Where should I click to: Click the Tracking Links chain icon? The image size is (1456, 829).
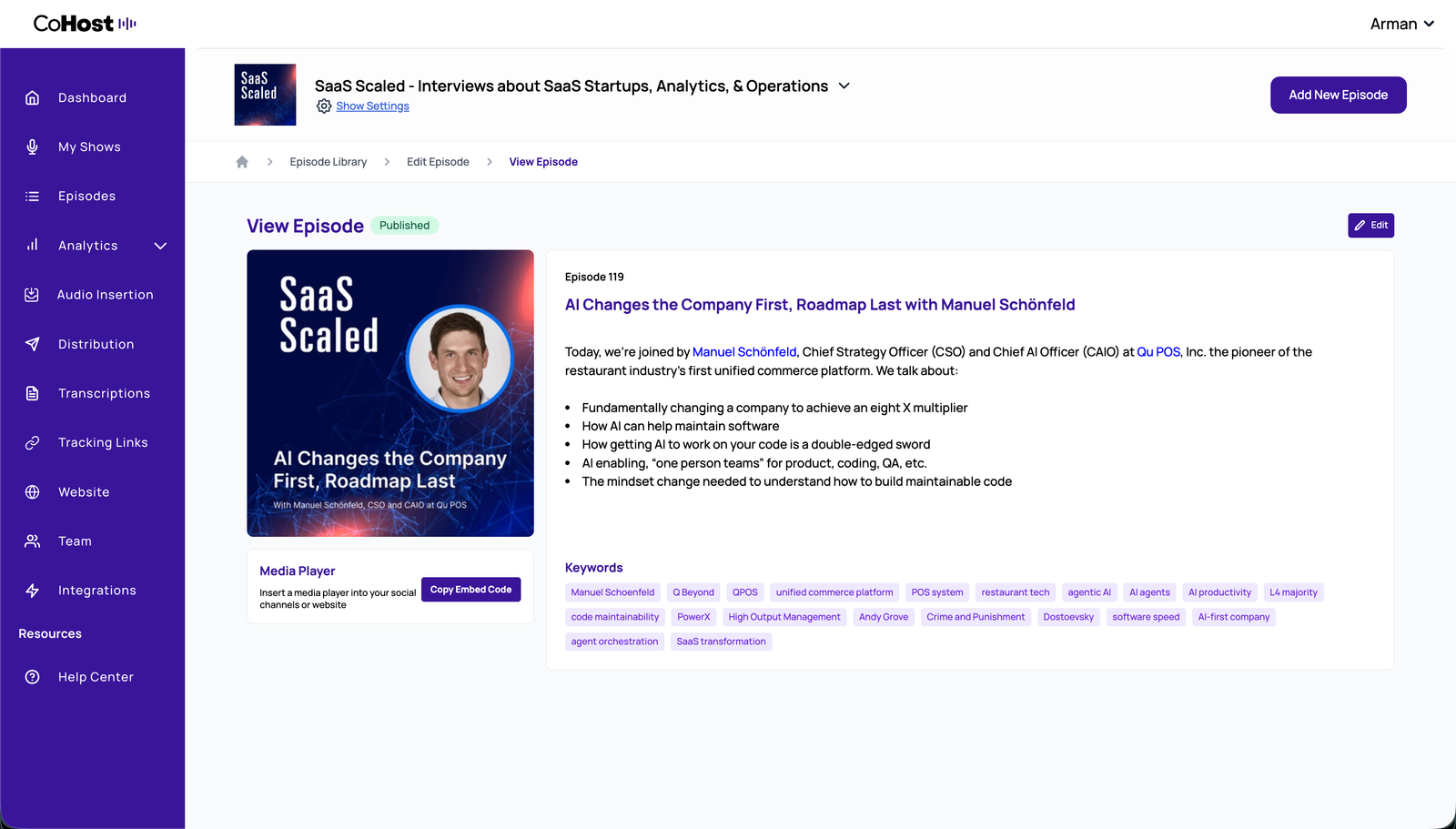tap(32, 442)
